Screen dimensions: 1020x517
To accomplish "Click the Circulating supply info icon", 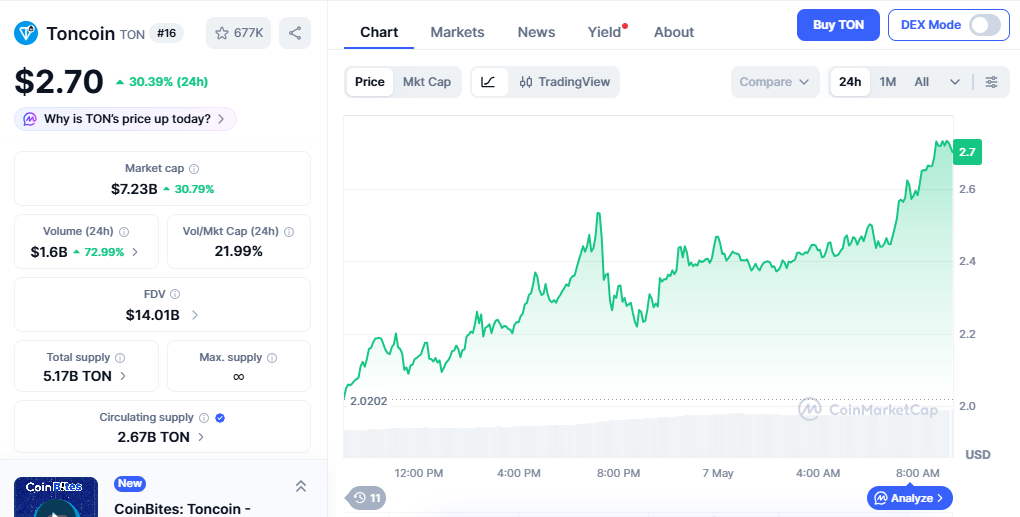I will click(x=204, y=418).
